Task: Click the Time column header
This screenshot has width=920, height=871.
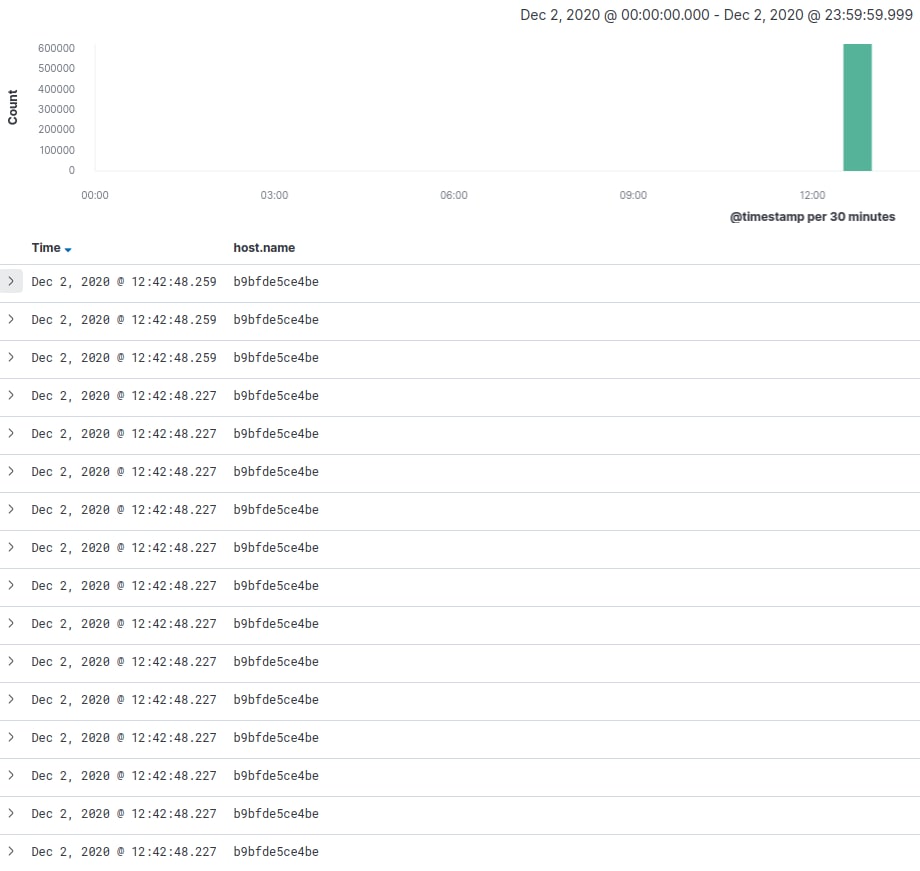Action: [46, 248]
